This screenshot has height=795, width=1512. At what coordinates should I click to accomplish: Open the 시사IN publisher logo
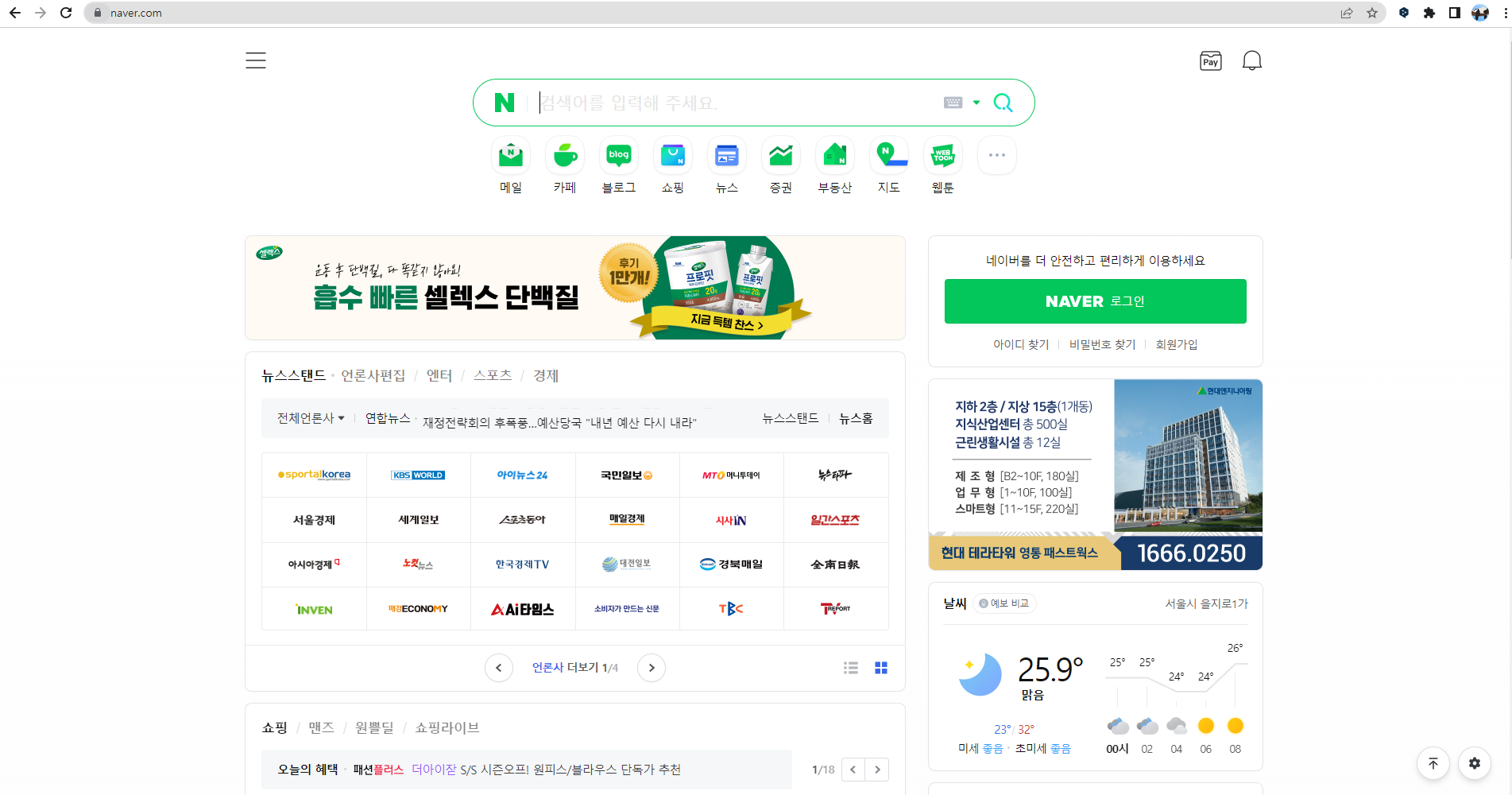(x=731, y=520)
